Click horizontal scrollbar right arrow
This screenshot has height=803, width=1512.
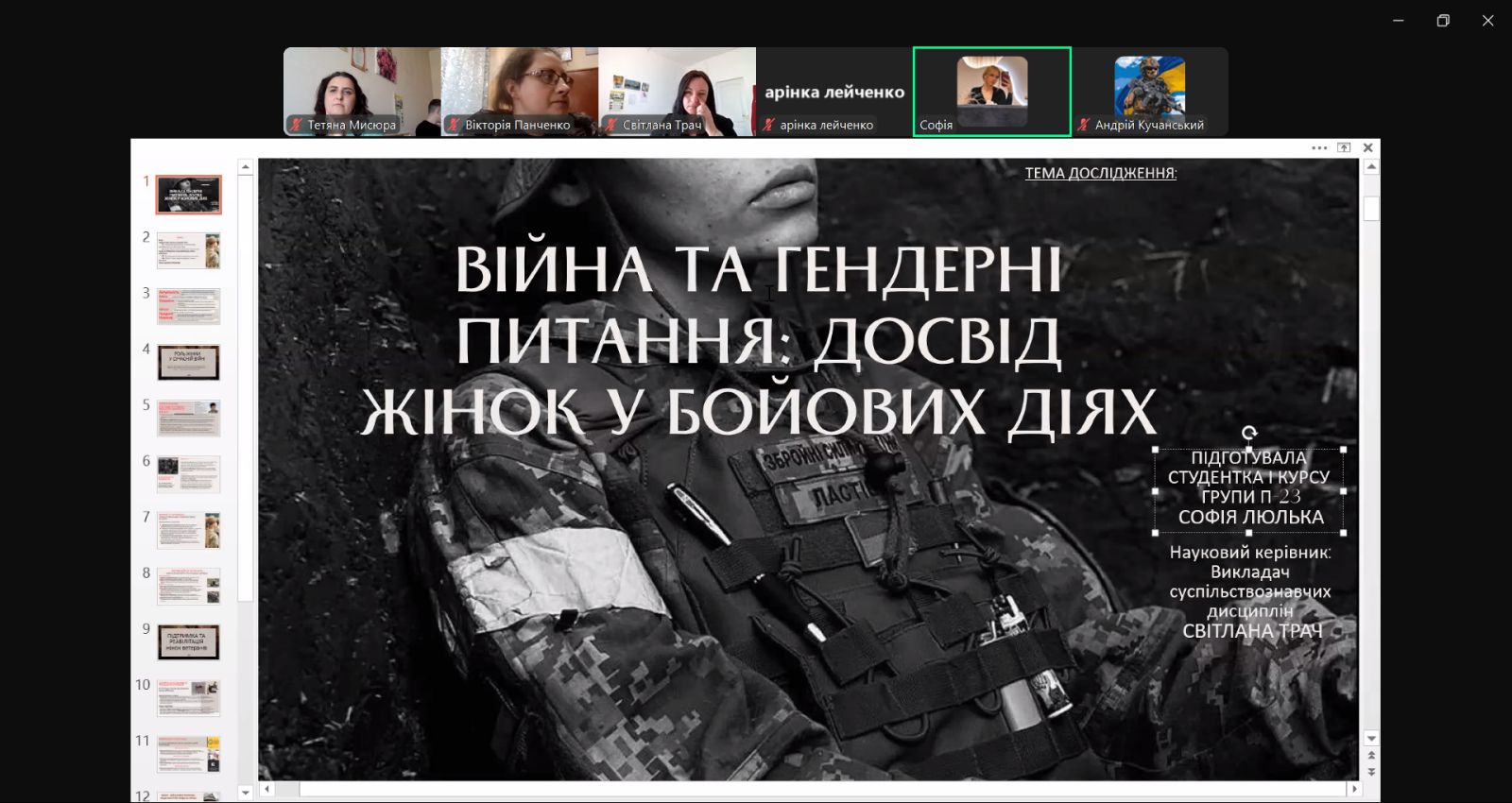1354,788
